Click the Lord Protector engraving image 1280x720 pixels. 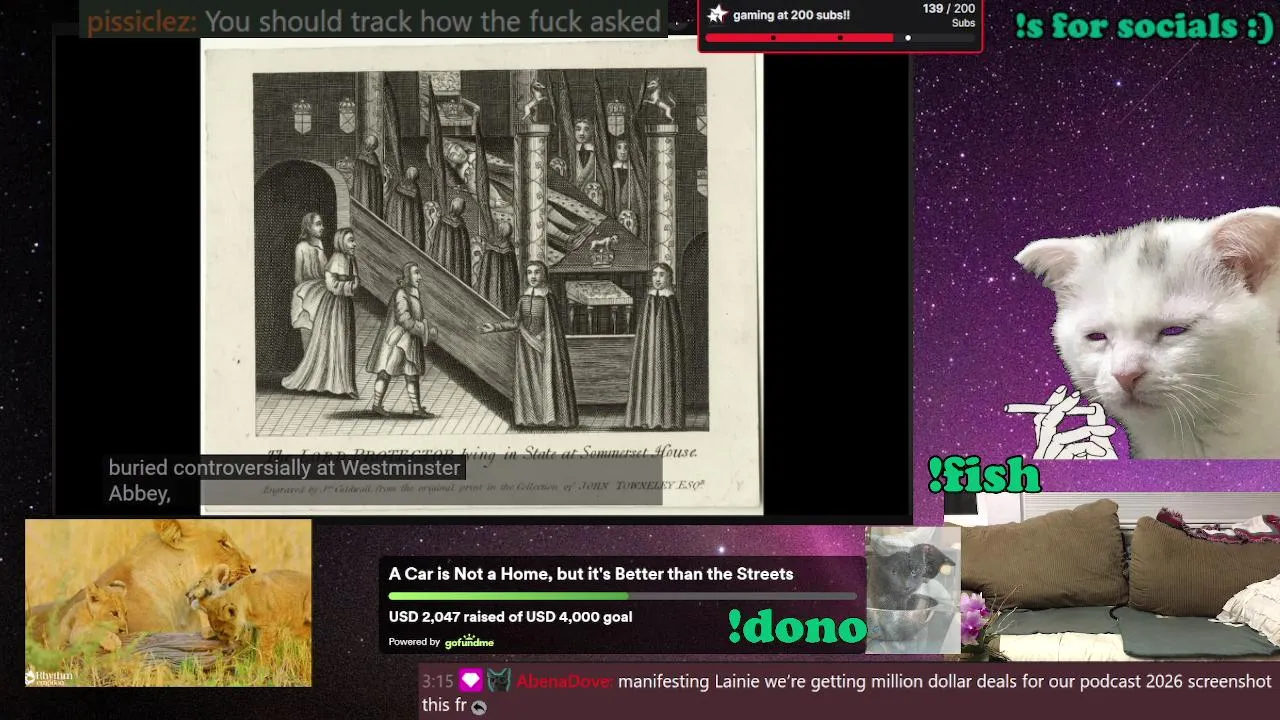(x=482, y=278)
